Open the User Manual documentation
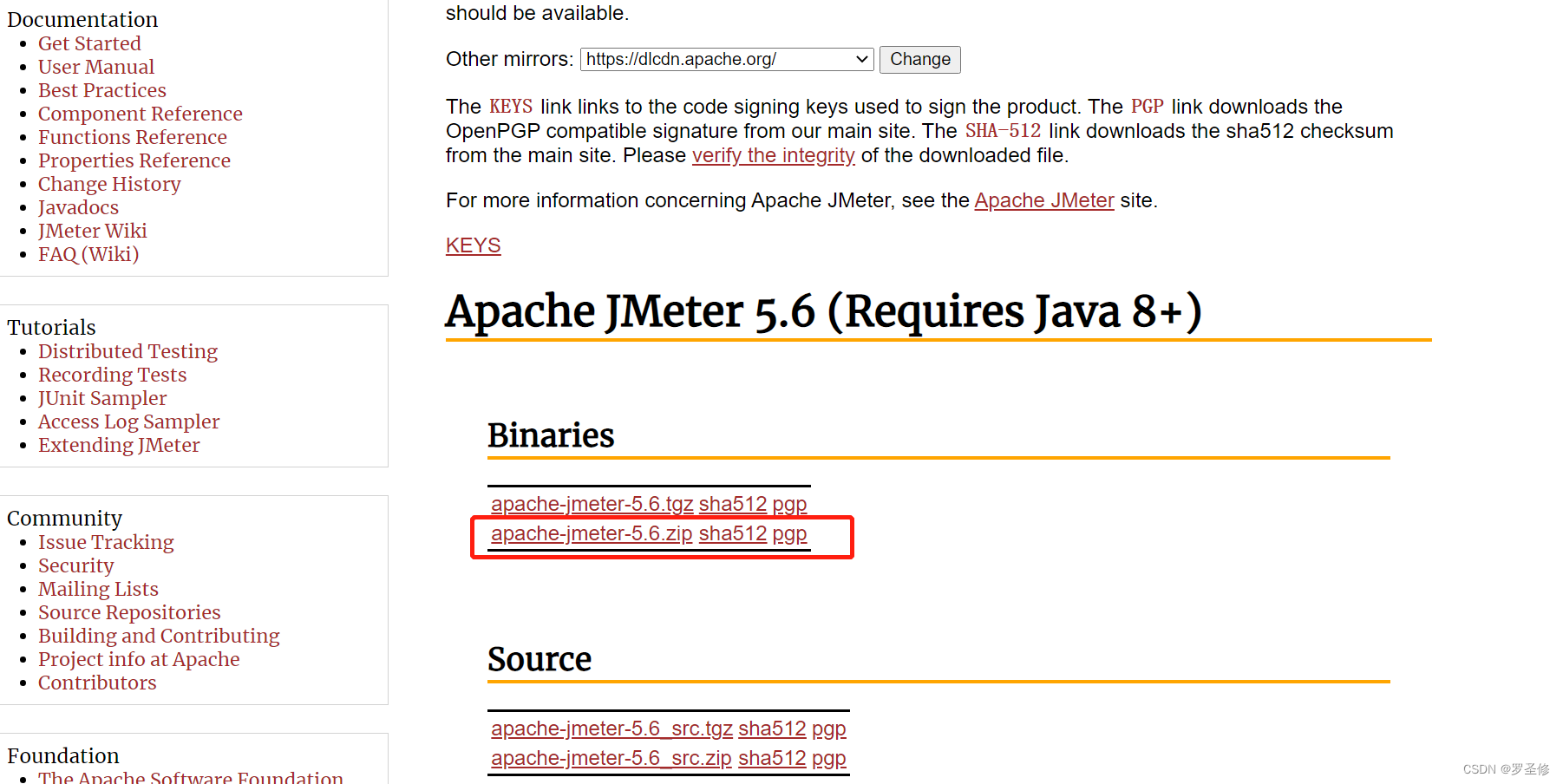The height and width of the screenshot is (784, 1563). [95, 67]
